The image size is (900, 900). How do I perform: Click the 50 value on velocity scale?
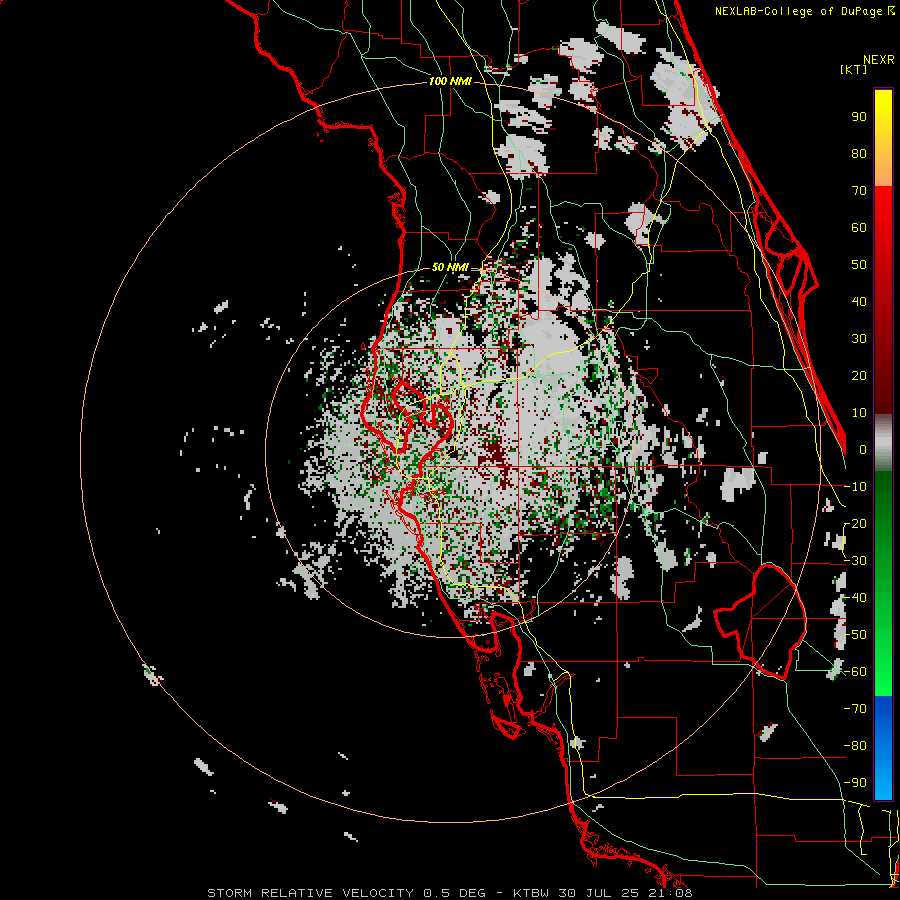pyautogui.click(x=859, y=265)
